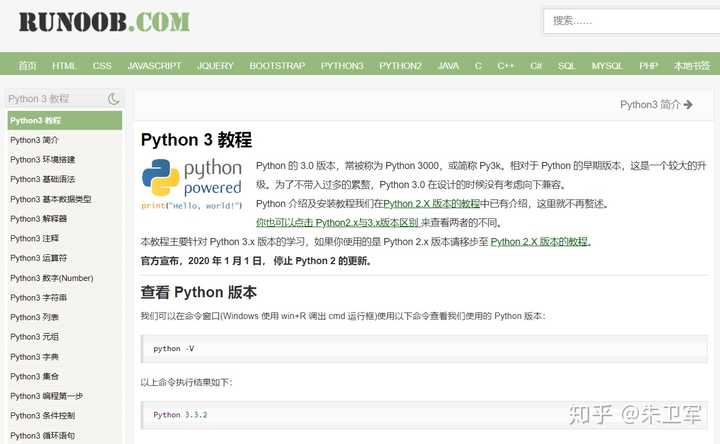720x444 pixels.
Task: Open Python3 基本数据类型 in the sidebar
Action: [51, 199]
